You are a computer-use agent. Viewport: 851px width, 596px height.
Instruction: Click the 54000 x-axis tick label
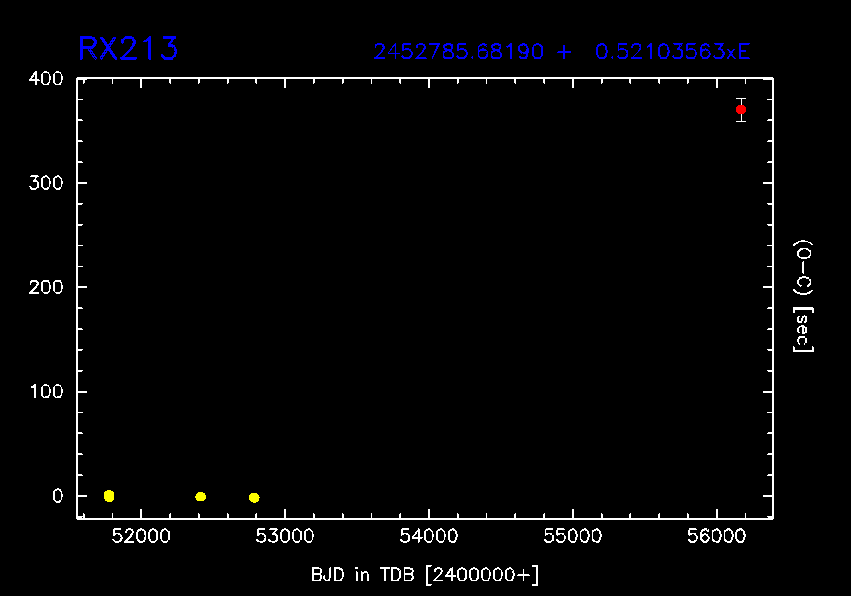point(428,538)
